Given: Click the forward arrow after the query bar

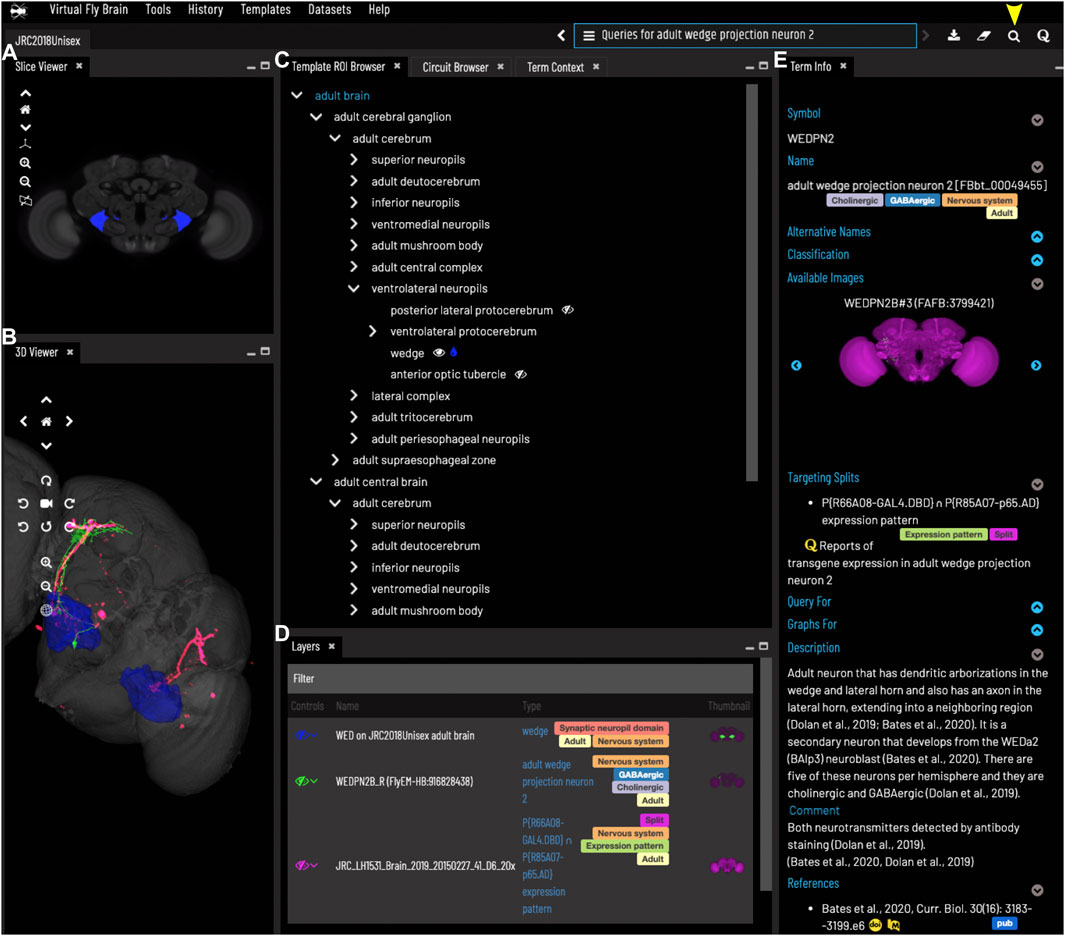Looking at the screenshot, I should coord(926,35).
